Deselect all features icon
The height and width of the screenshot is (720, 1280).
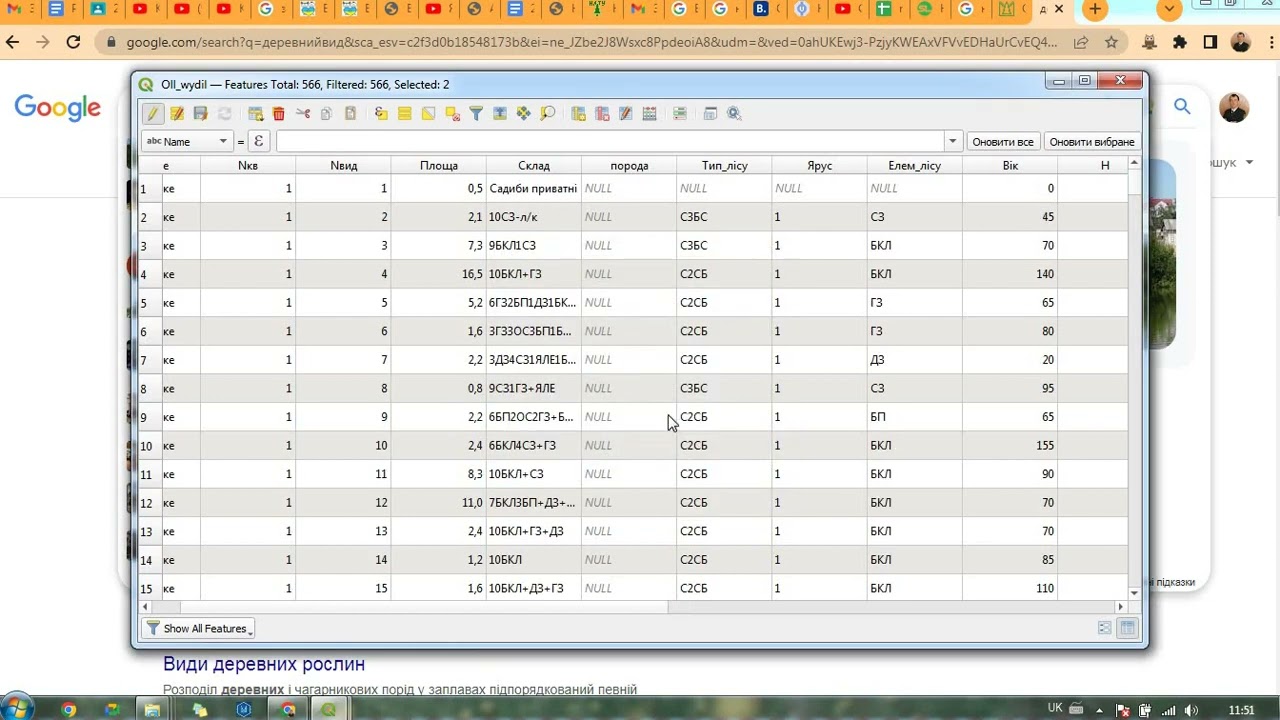[452, 114]
